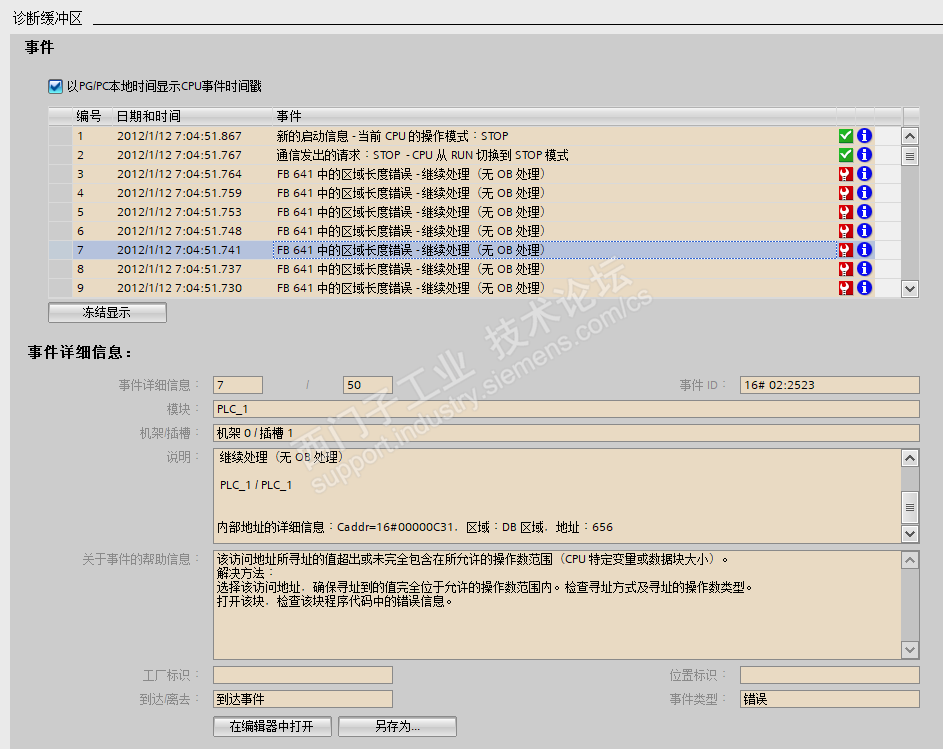Click event list scrollbar up arrow
Screen dimensions: 943x749
click(910, 137)
